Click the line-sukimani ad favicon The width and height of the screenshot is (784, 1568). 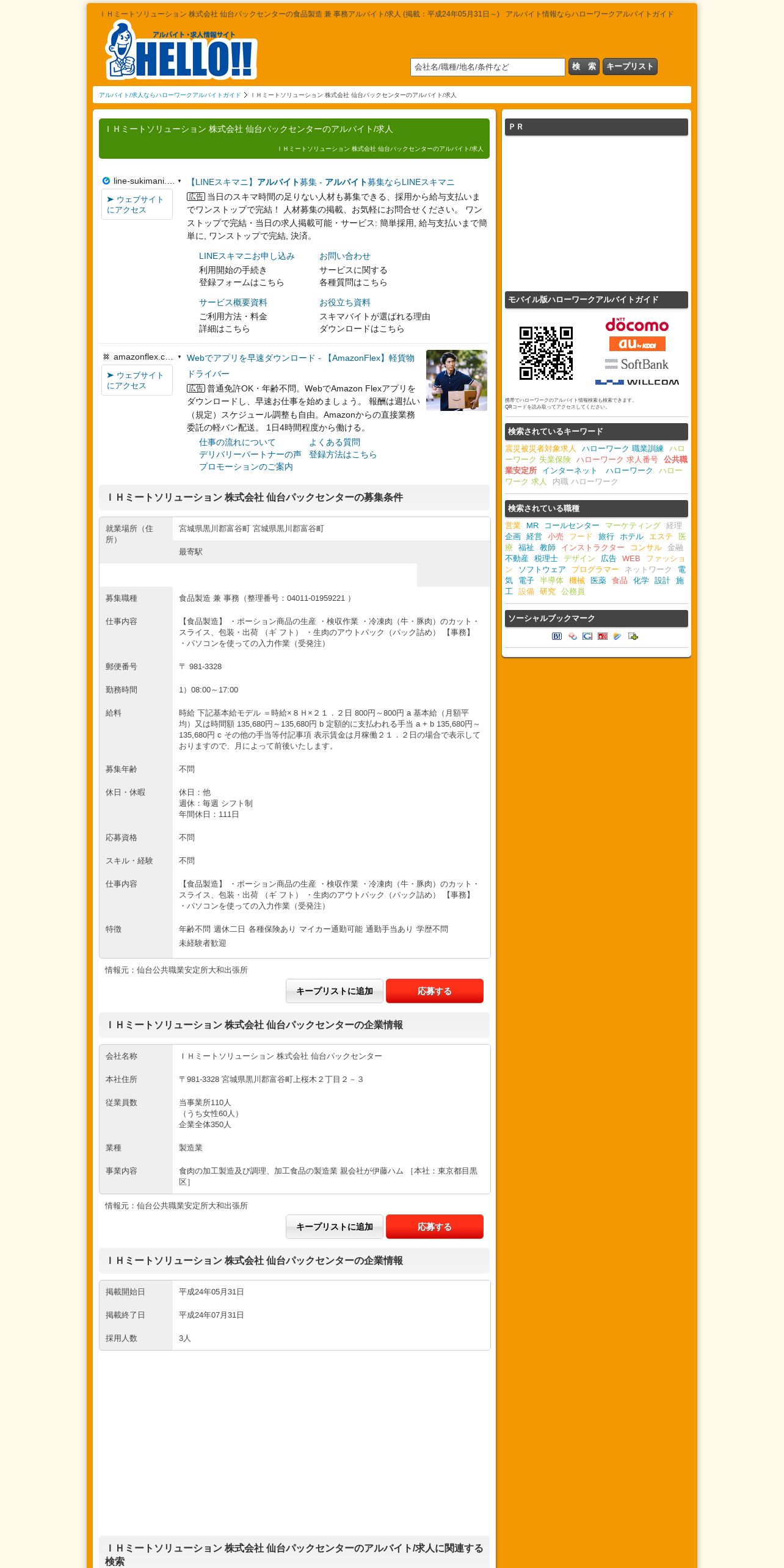[x=106, y=181]
